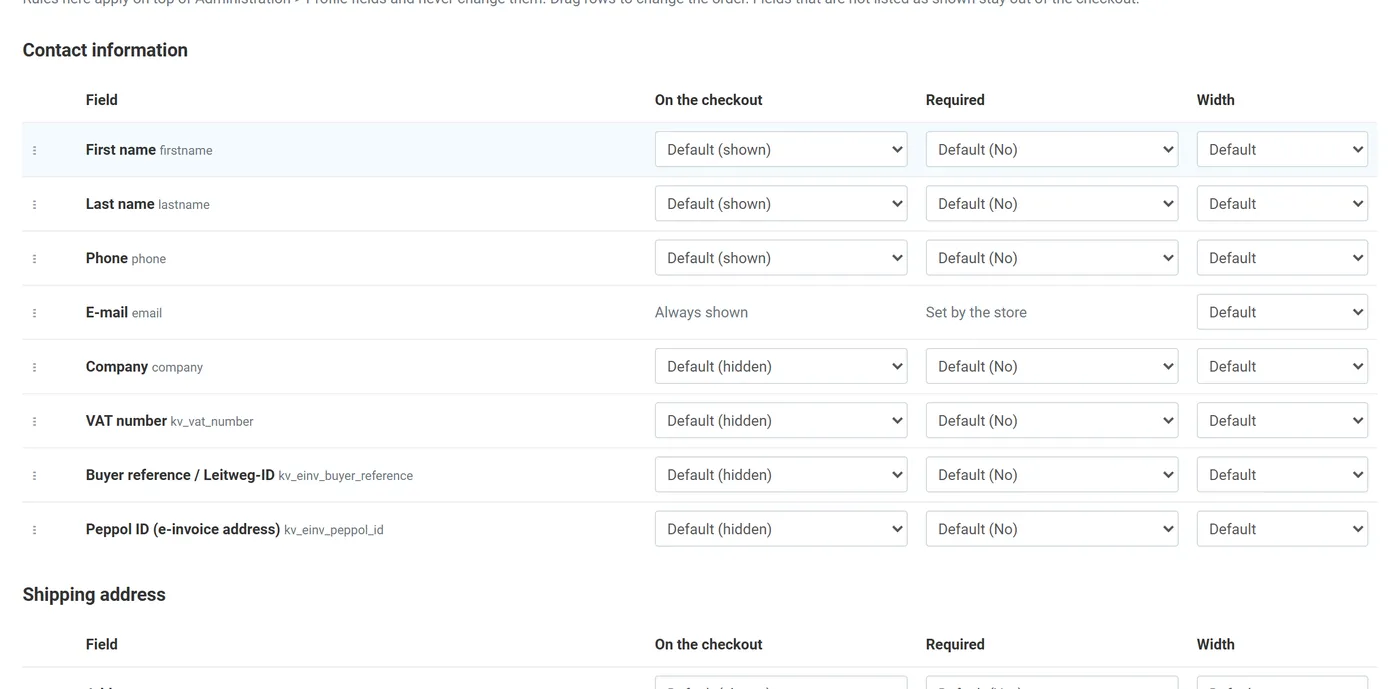Image resolution: width=1400 pixels, height=689 pixels.
Task: Click the 'E-mail' field label
Action: [x=107, y=312]
